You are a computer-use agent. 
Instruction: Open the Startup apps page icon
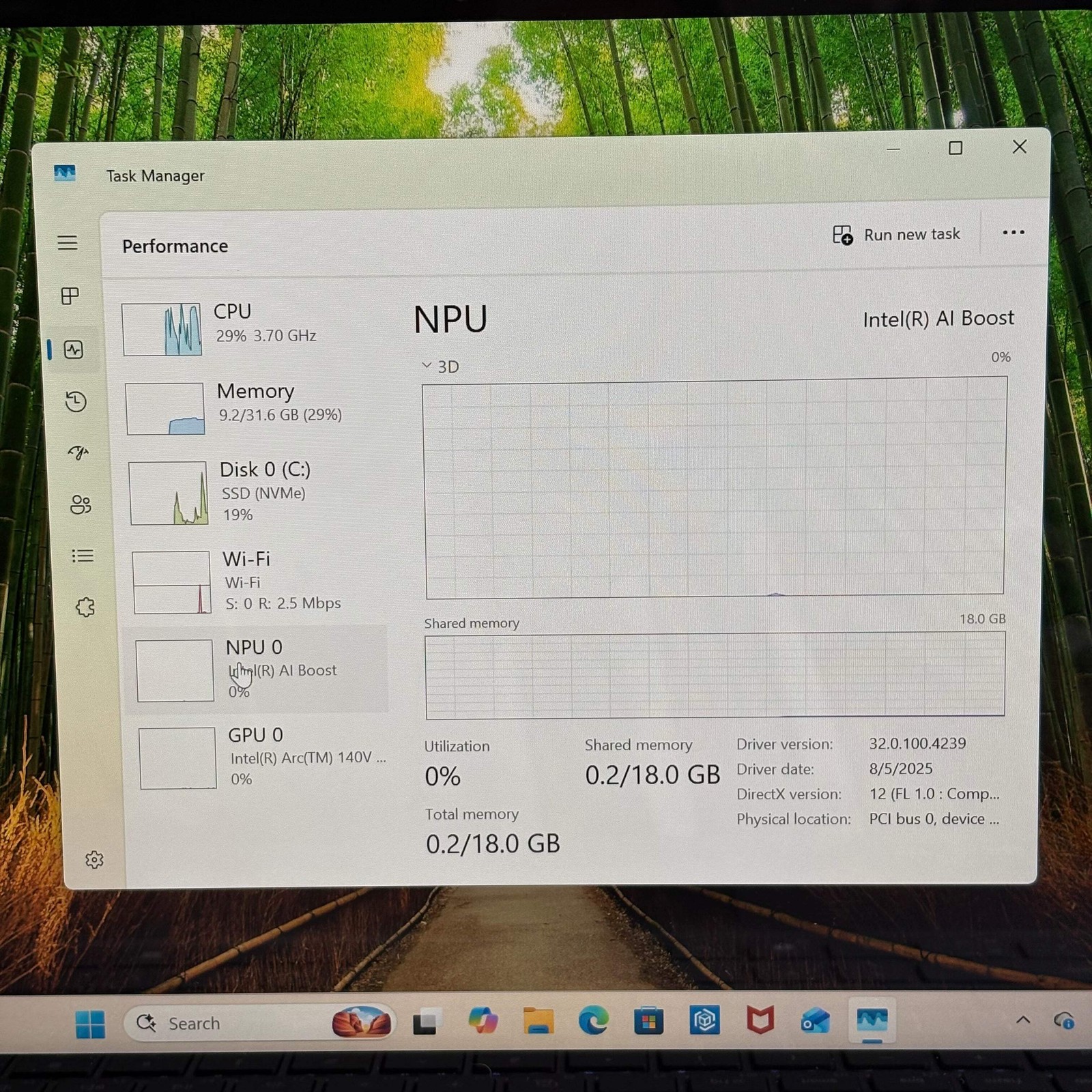pos(78,452)
